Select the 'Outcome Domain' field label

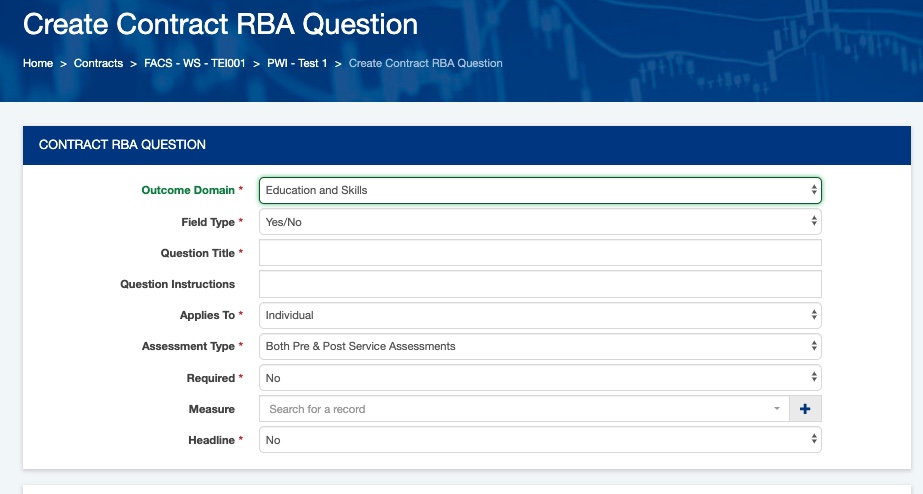coord(188,190)
